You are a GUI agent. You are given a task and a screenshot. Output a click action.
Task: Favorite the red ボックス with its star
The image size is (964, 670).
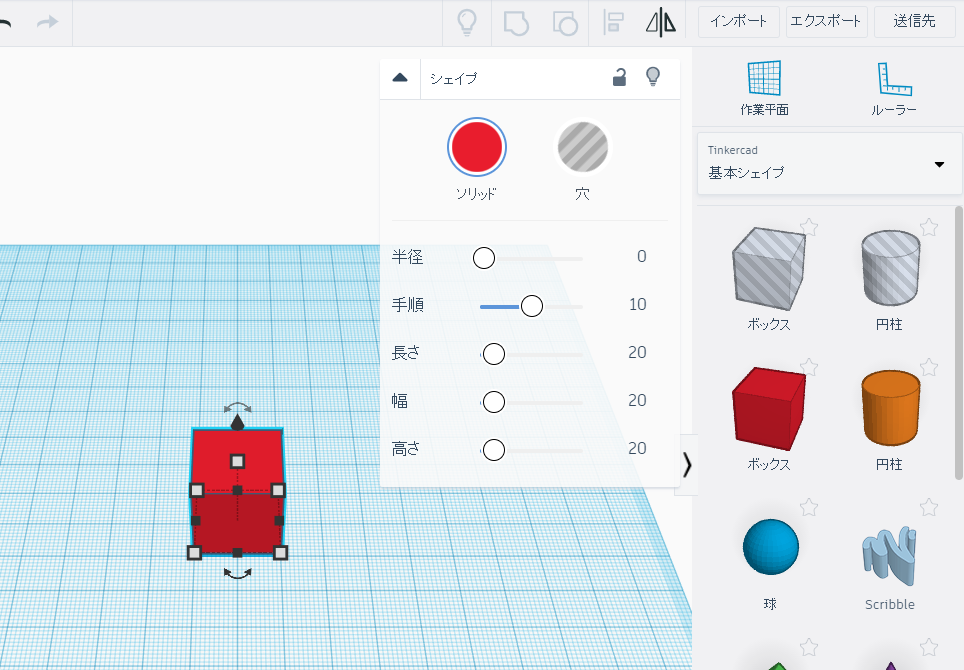809,368
